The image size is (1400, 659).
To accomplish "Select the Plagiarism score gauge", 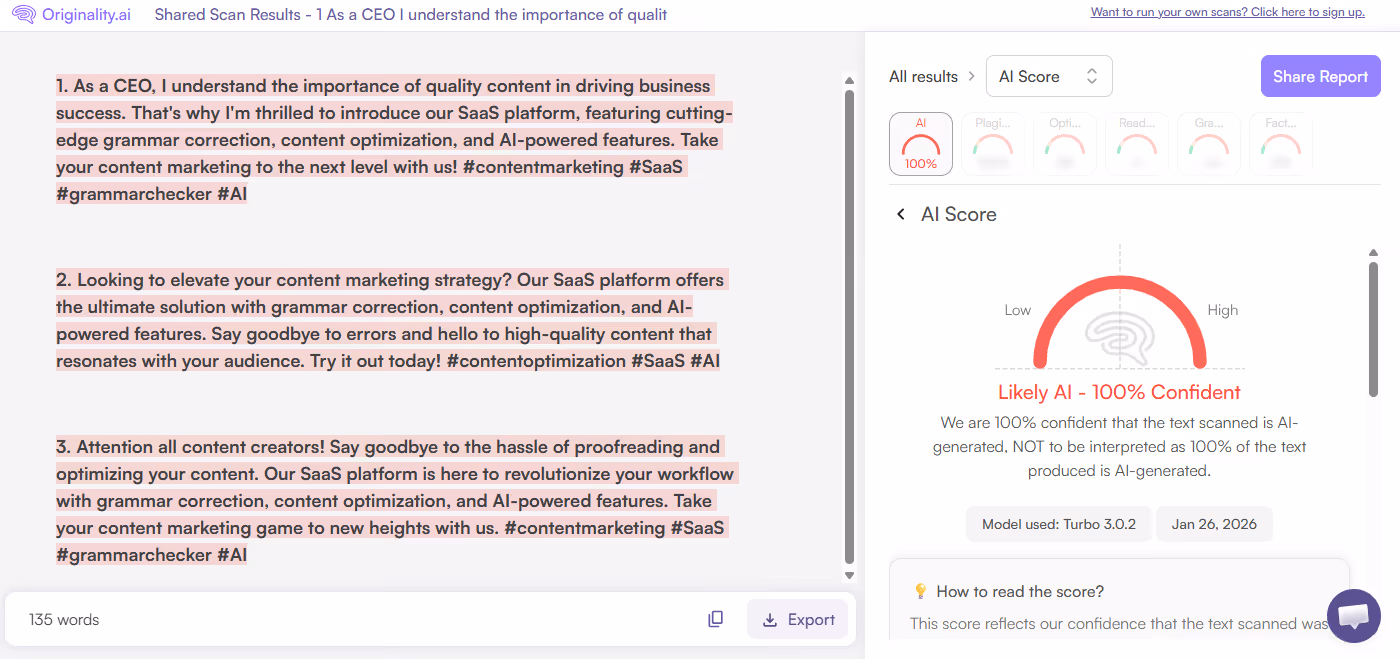I will pos(992,143).
